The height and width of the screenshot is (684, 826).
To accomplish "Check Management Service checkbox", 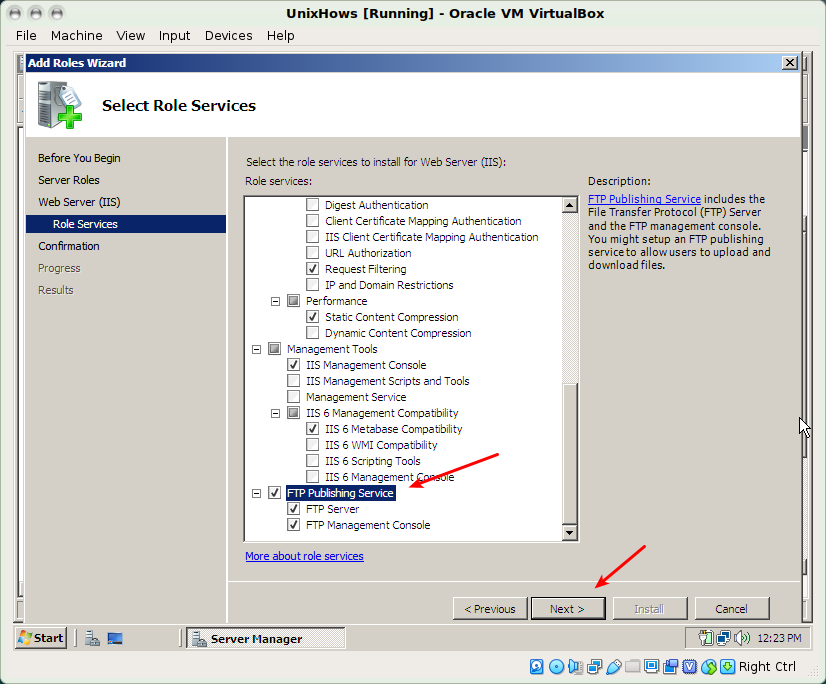I will (293, 396).
